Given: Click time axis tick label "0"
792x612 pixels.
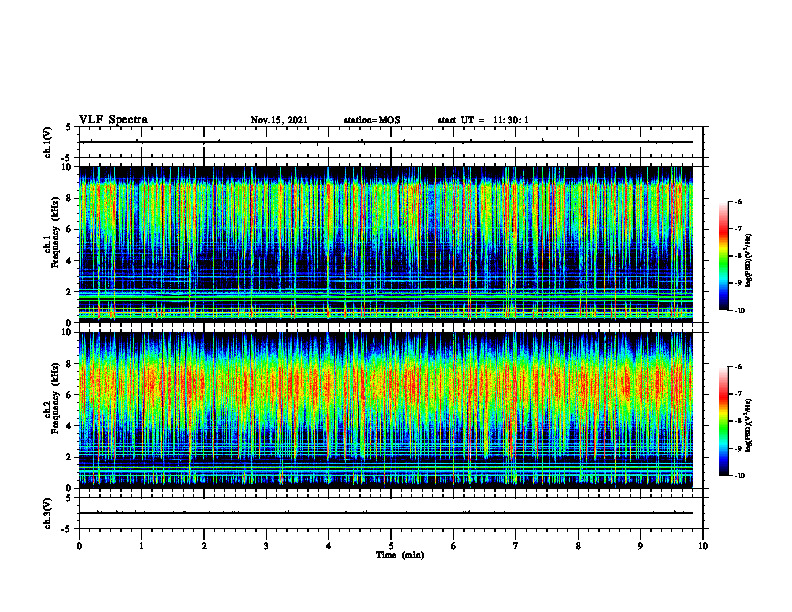Looking at the screenshot, I should (x=79, y=546).
